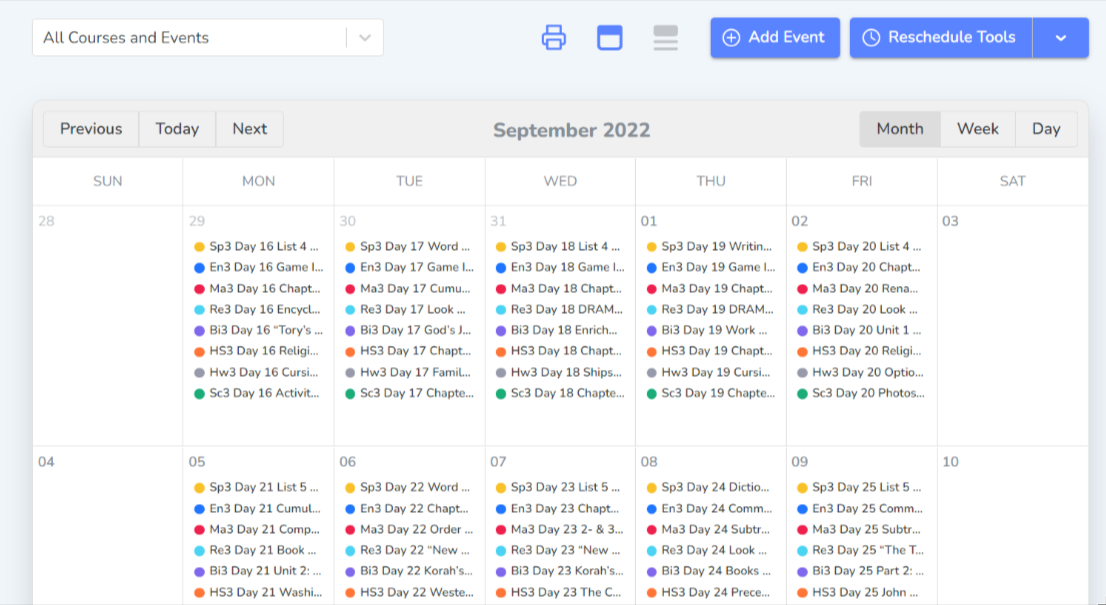Open Re3 Day 25 "The T event
Viewport: 1106px width, 605px height.
(x=861, y=550)
